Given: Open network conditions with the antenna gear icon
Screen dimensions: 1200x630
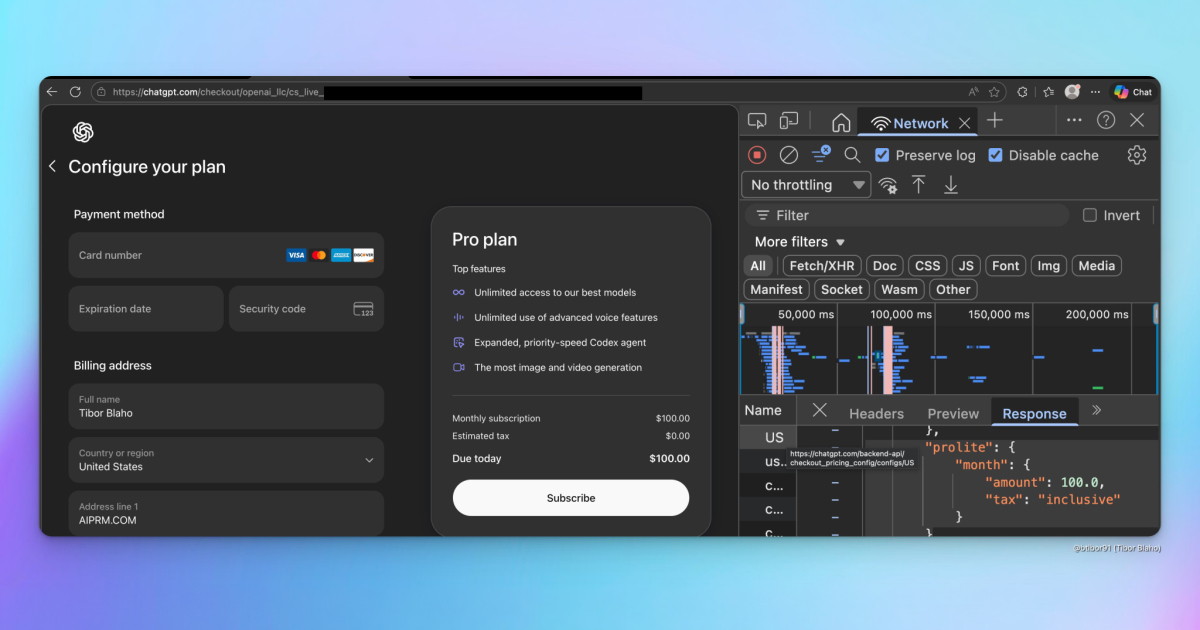Looking at the screenshot, I should pos(888,184).
